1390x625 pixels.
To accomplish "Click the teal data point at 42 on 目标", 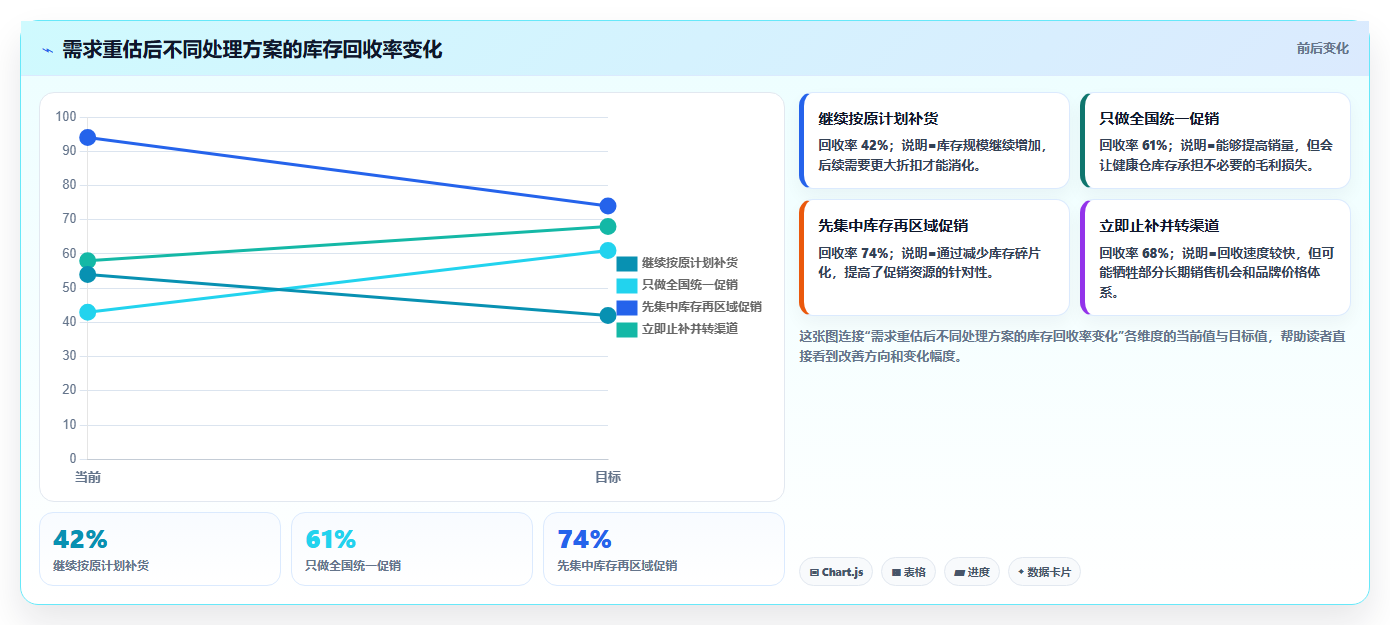I will [x=608, y=316].
